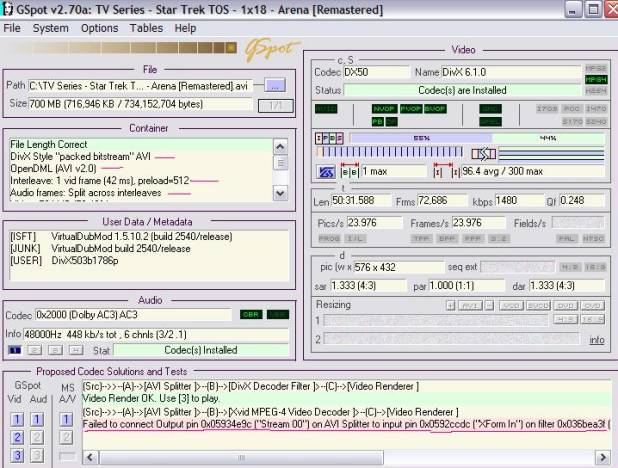Click the audio 'Codec(s) Installed' status bar
The height and width of the screenshot is (468, 618).
tap(201, 350)
